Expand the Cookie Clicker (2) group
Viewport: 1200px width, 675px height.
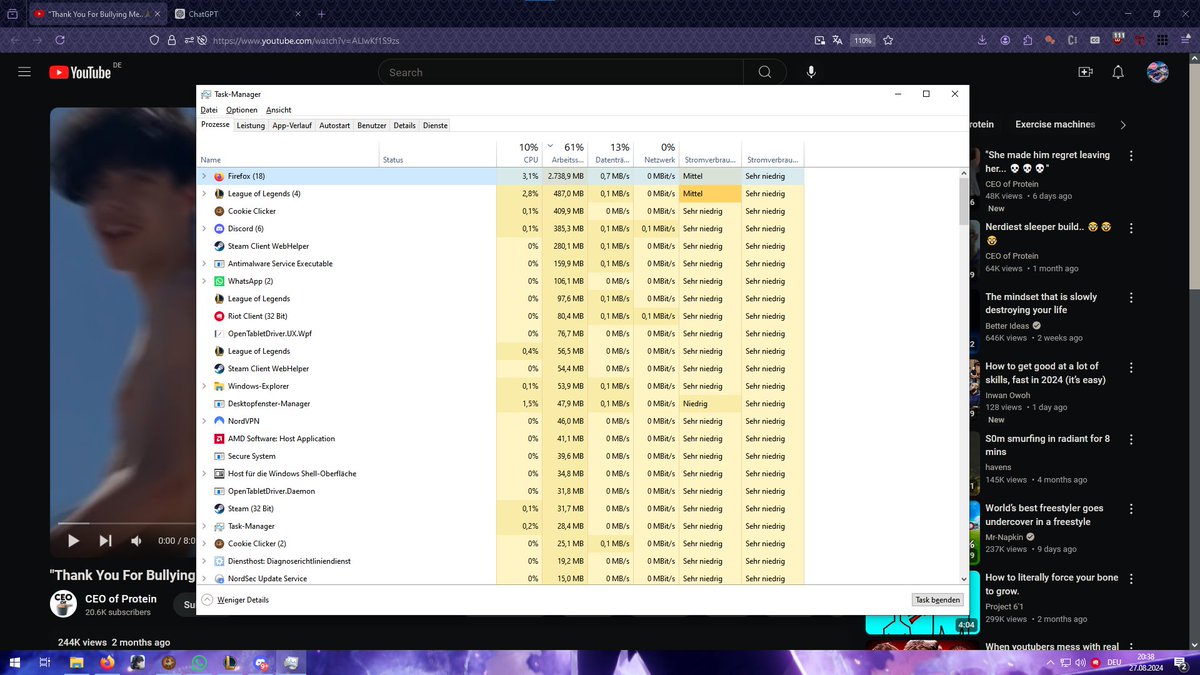pyautogui.click(x=204, y=544)
